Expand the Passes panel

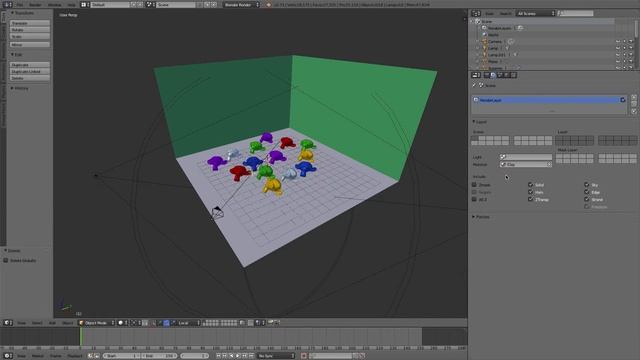(x=481, y=217)
